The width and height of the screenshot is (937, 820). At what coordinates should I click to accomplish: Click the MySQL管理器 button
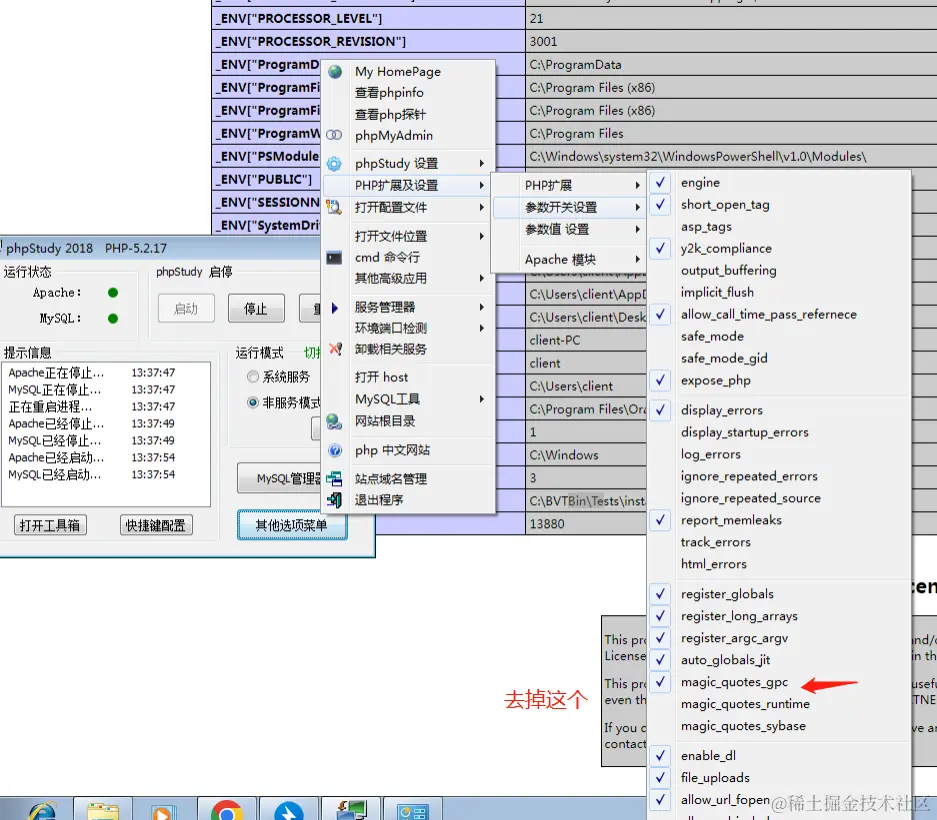tap(279, 478)
